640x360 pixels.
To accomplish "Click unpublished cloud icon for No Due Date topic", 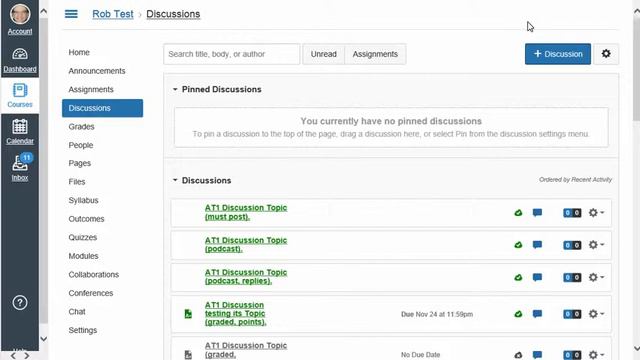I will coord(518,355).
